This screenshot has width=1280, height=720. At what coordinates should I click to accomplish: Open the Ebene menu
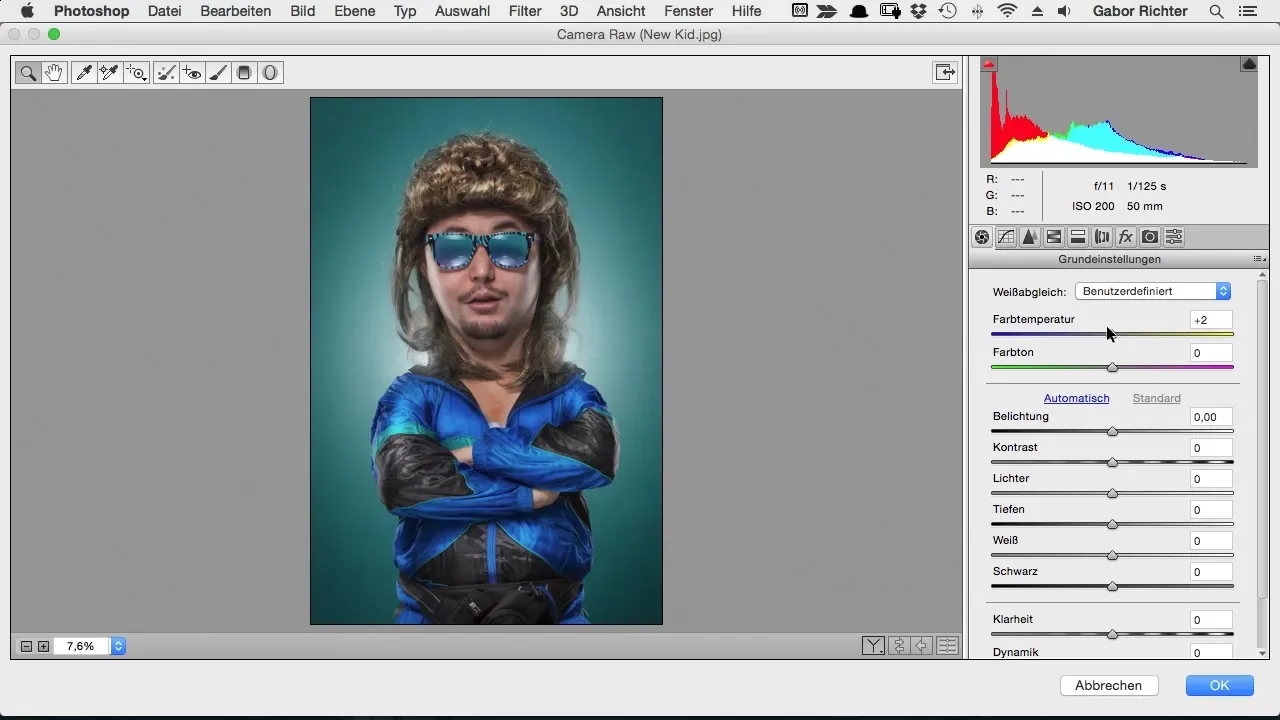click(x=355, y=11)
